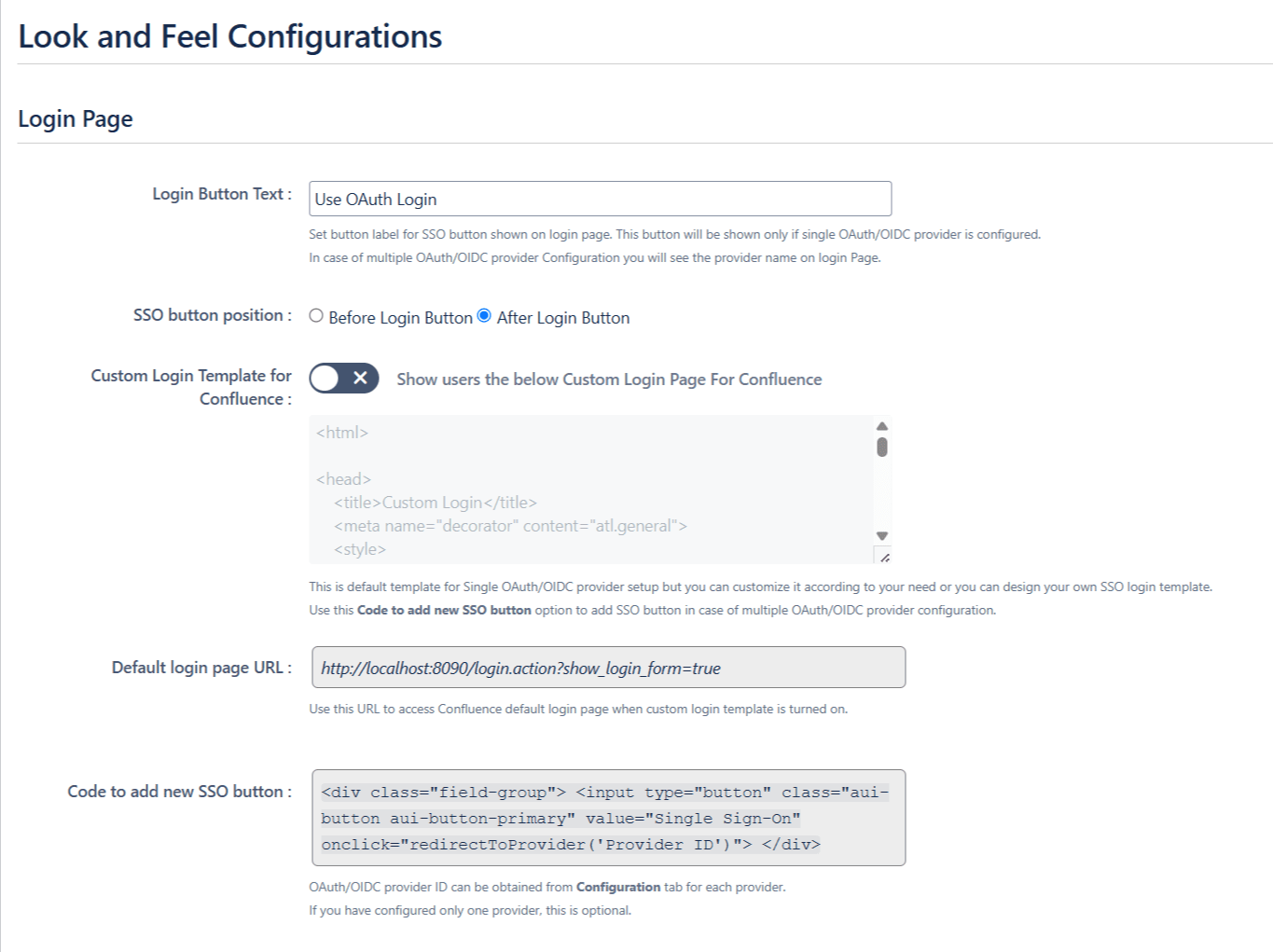Click the "Default login page URL :" label
The height and width of the screenshot is (952, 1273).
point(201,668)
